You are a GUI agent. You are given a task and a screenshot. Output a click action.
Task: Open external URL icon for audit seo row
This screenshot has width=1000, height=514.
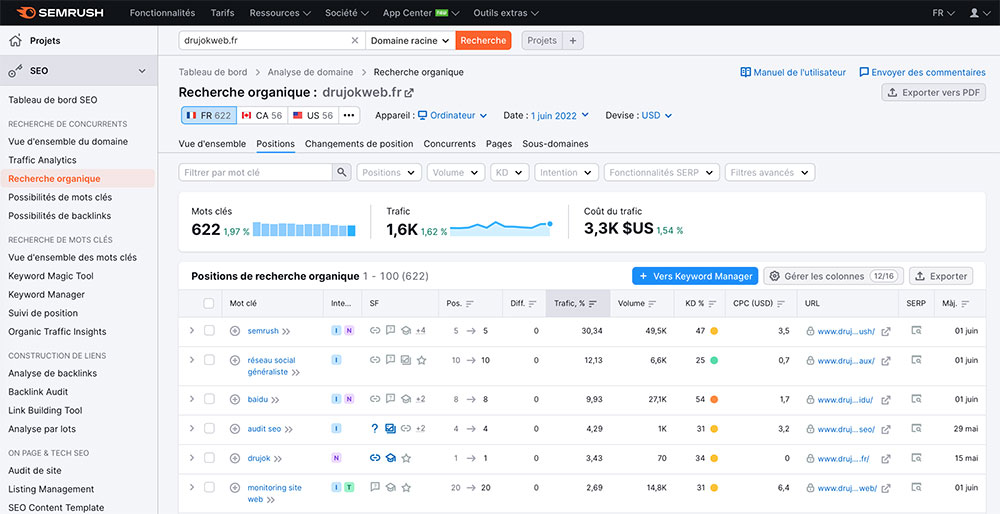click(x=886, y=429)
